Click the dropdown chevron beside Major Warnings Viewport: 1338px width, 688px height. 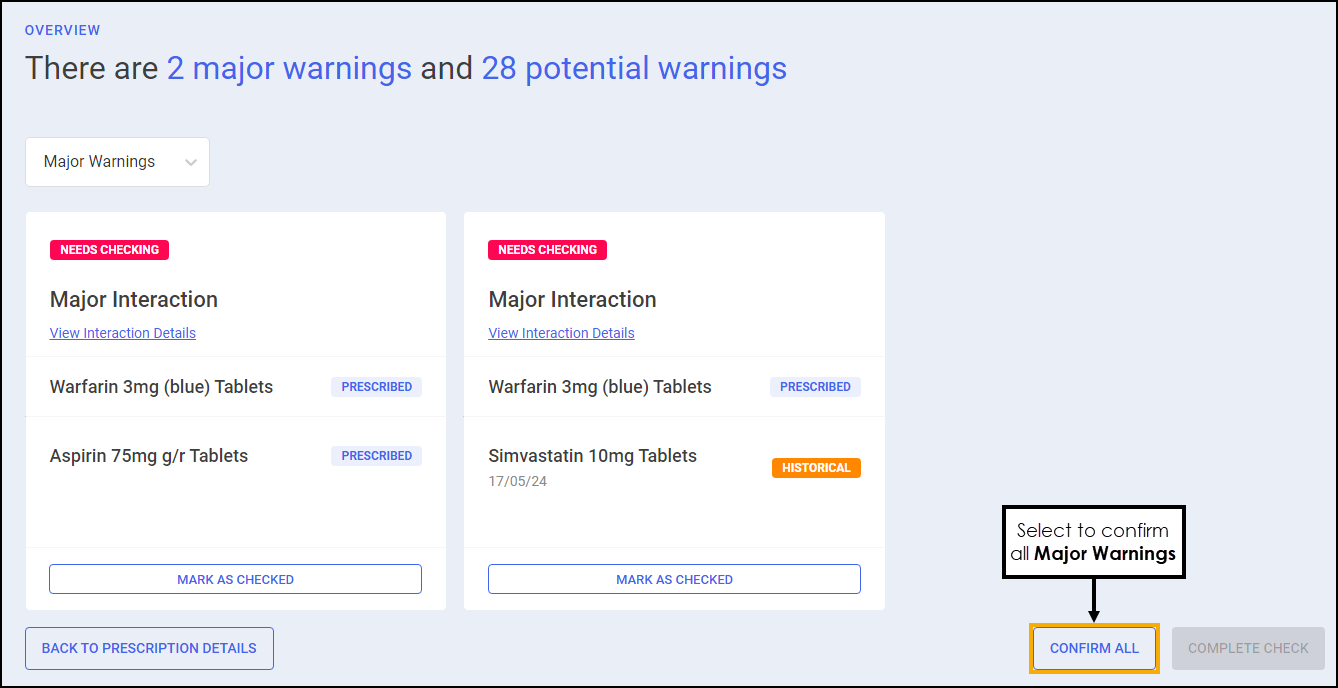(x=191, y=163)
